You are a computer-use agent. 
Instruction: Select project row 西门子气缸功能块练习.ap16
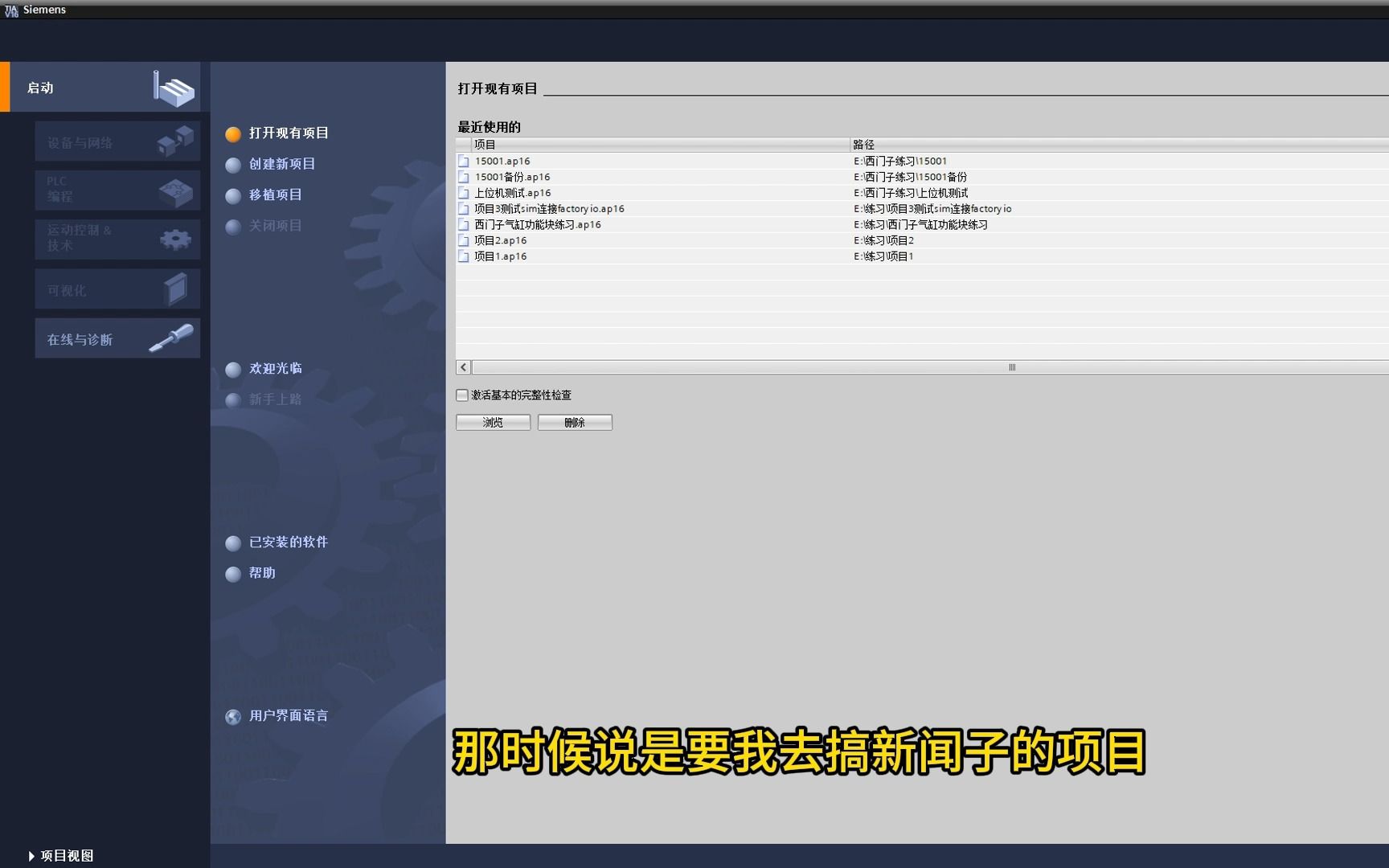pos(922,224)
